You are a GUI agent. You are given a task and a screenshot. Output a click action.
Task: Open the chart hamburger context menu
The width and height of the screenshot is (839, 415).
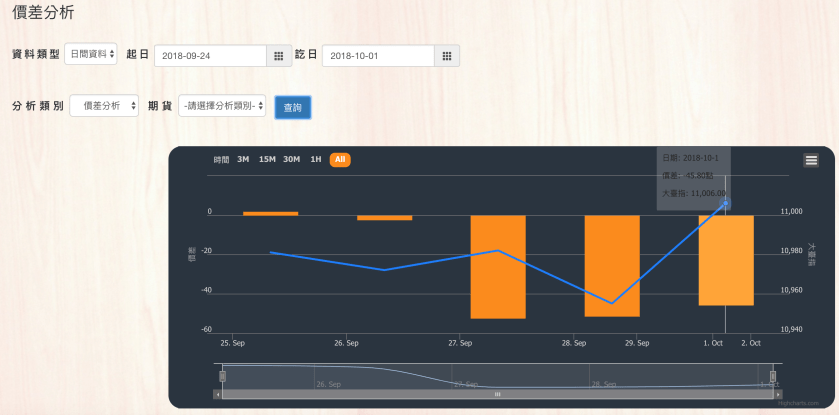point(811,160)
